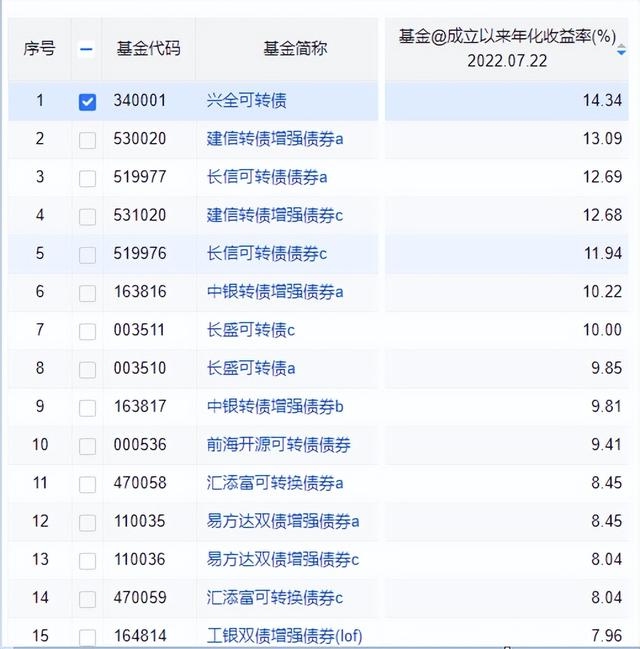The width and height of the screenshot is (640, 649).
Task: Check the checkbox for fund 519976
Action: (x=87, y=255)
